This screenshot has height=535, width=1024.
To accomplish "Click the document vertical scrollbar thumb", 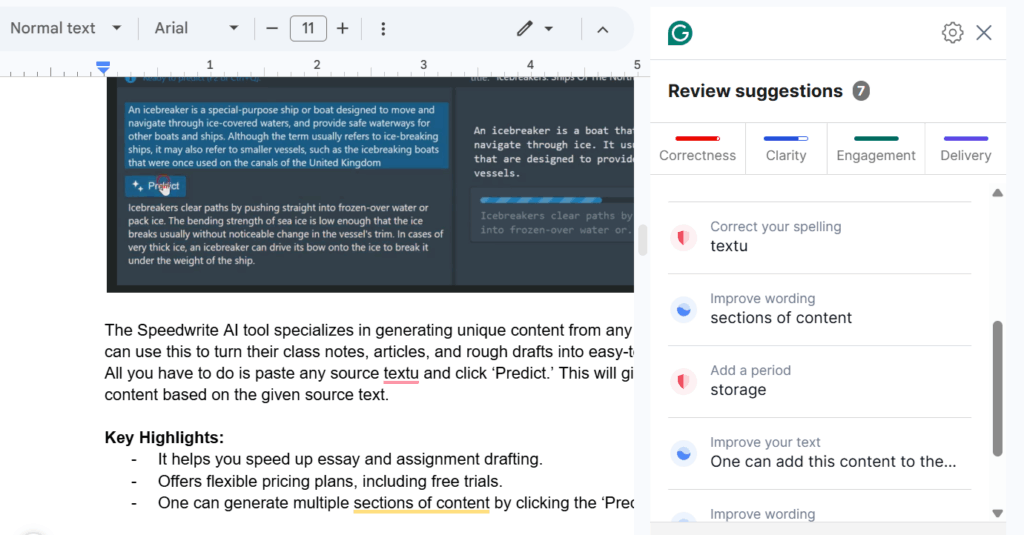I will click(643, 240).
